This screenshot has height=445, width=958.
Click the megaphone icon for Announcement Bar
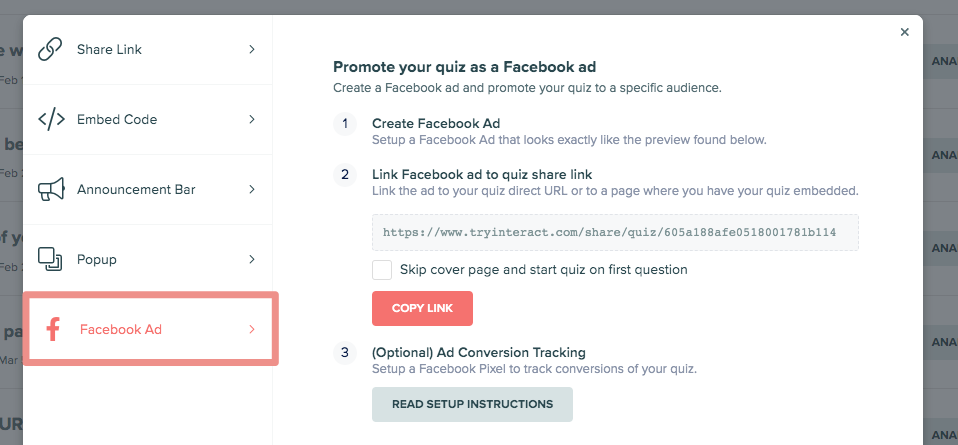pyautogui.click(x=51, y=189)
